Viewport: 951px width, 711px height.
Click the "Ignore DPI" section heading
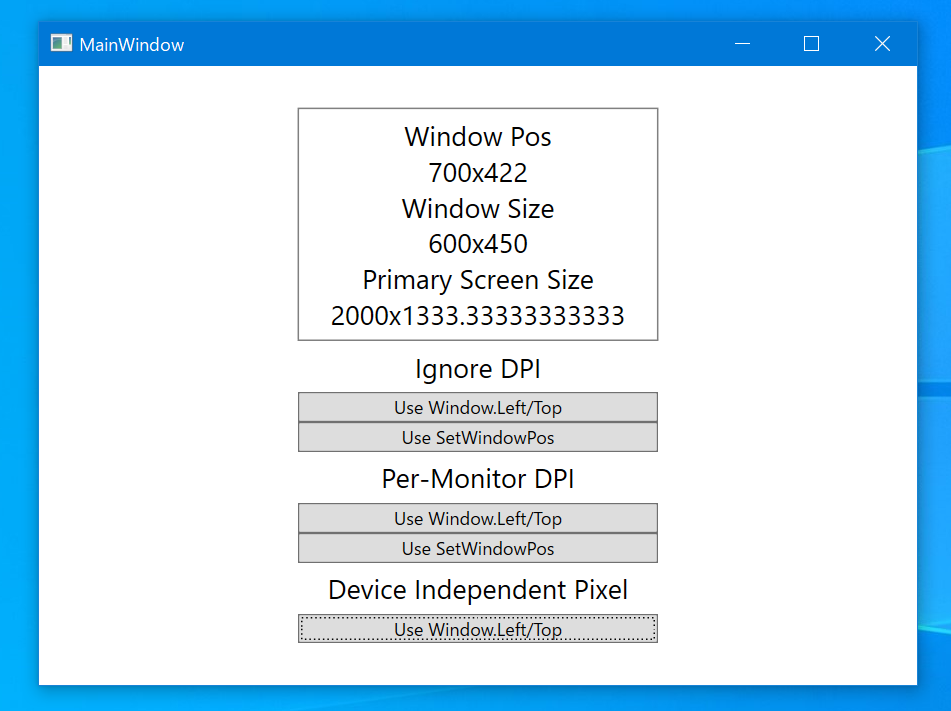tap(477, 369)
